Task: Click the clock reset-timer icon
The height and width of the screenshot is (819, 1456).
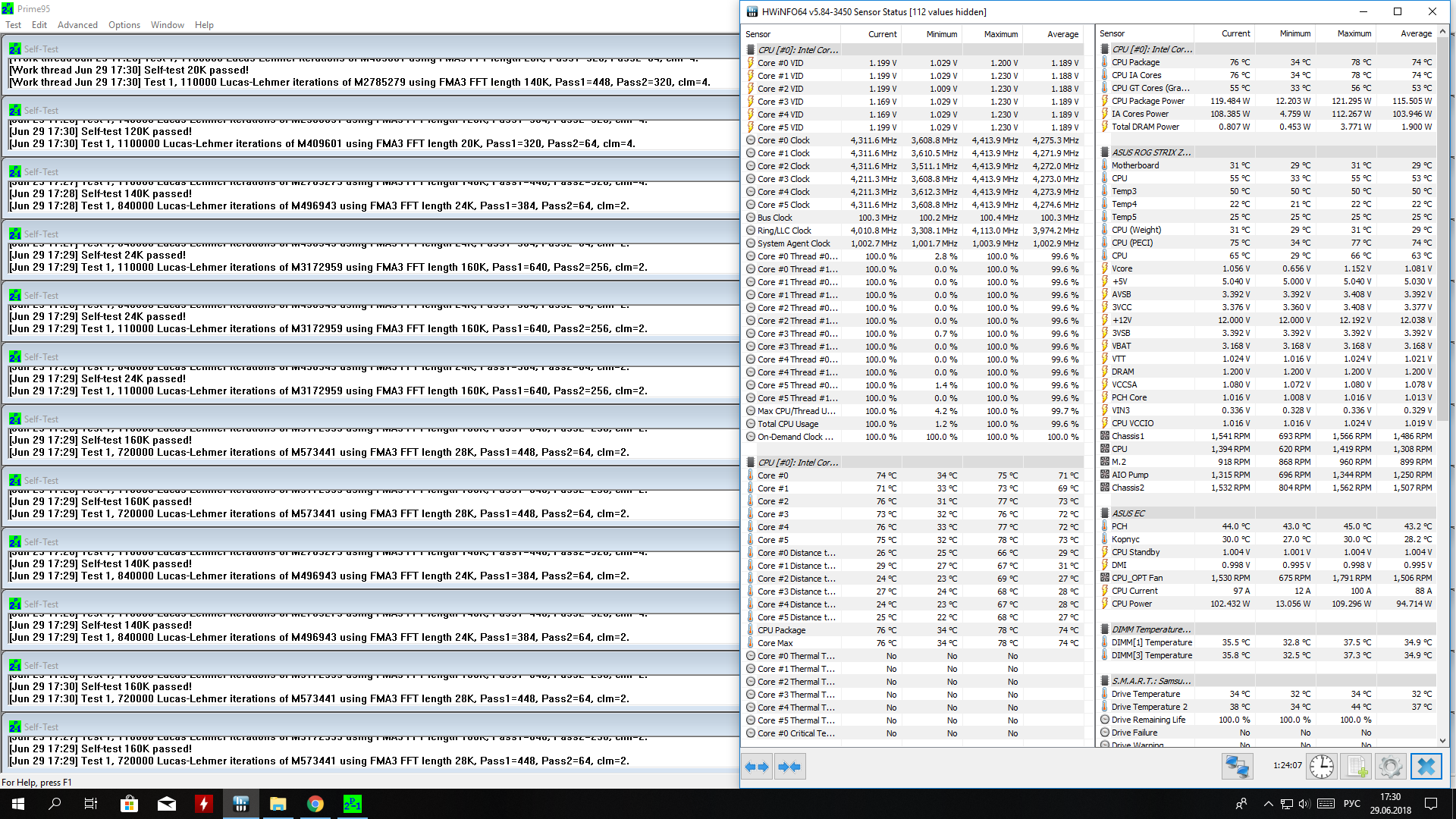Action: pyautogui.click(x=1322, y=767)
